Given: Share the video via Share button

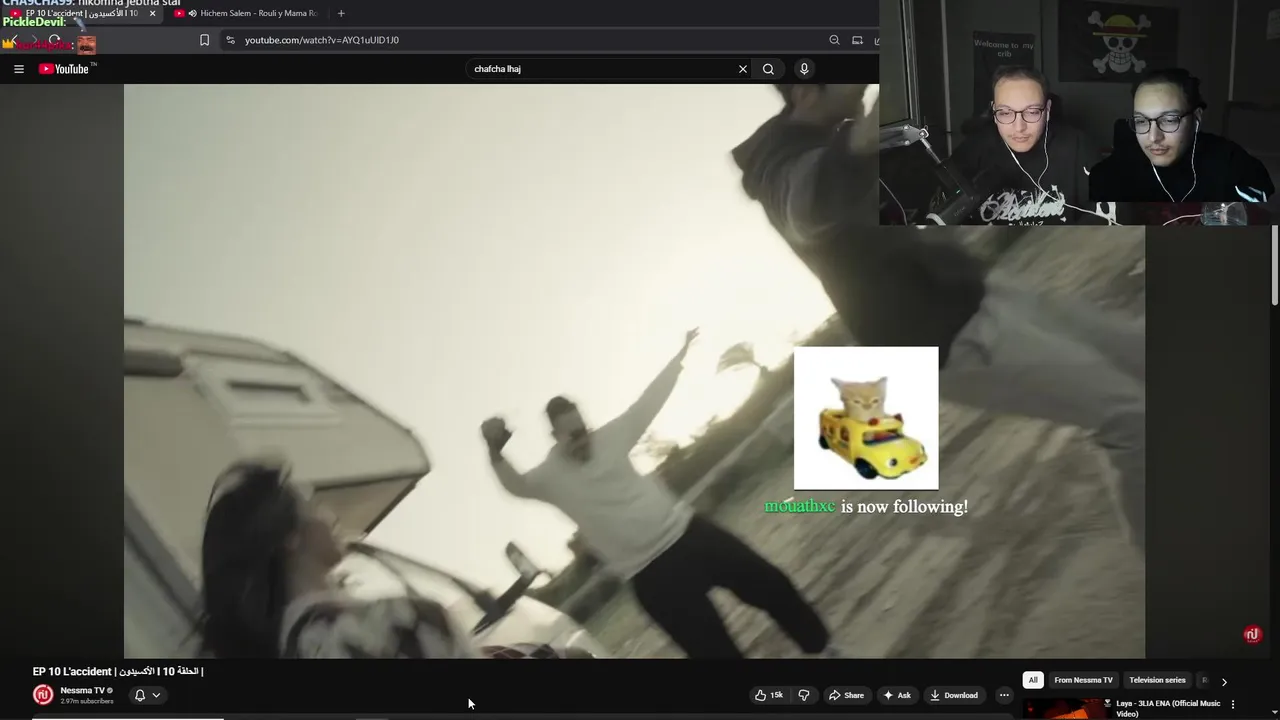Looking at the screenshot, I should (x=846, y=695).
